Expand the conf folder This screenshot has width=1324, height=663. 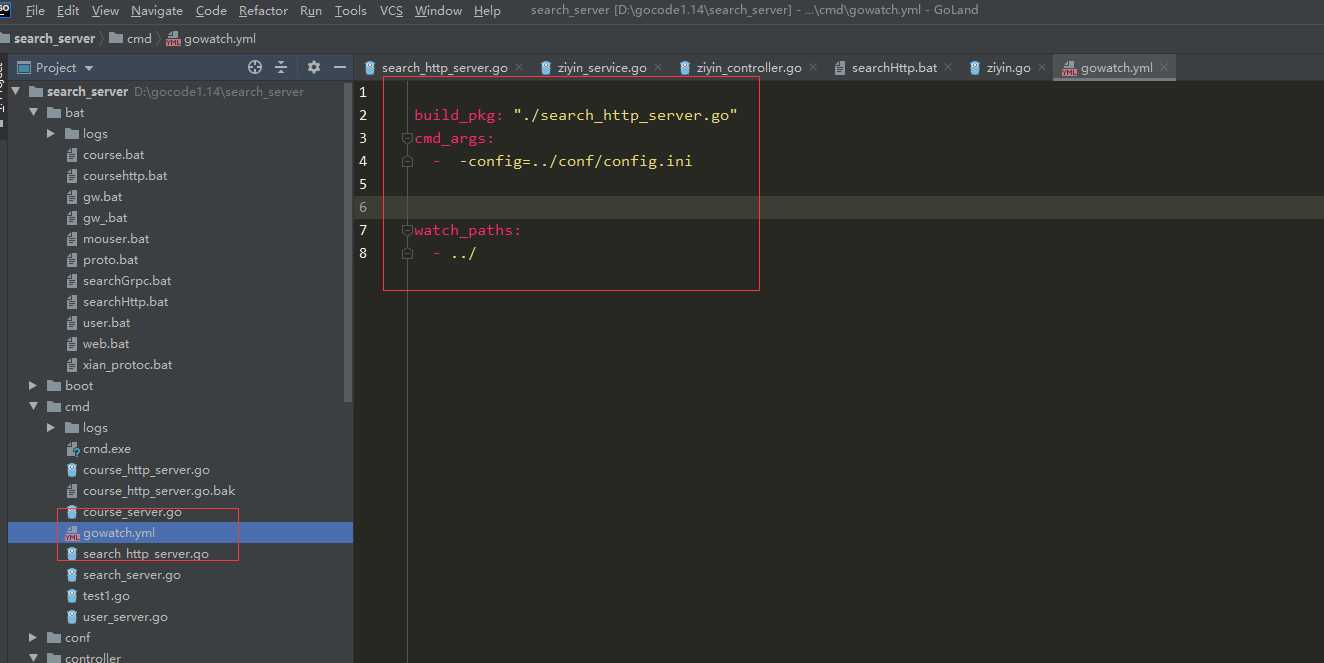(34, 638)
